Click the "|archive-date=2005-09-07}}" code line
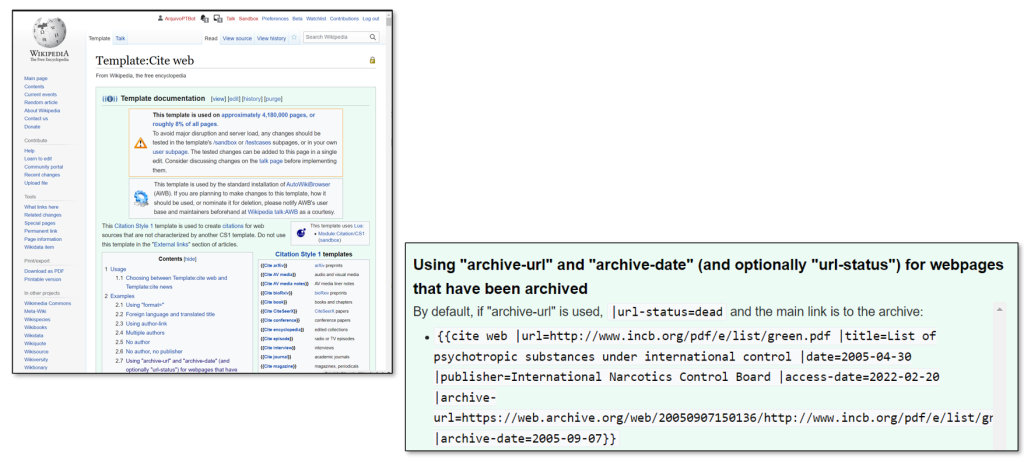The width and height of the screenshot is (1024, 465). [525, 439]
